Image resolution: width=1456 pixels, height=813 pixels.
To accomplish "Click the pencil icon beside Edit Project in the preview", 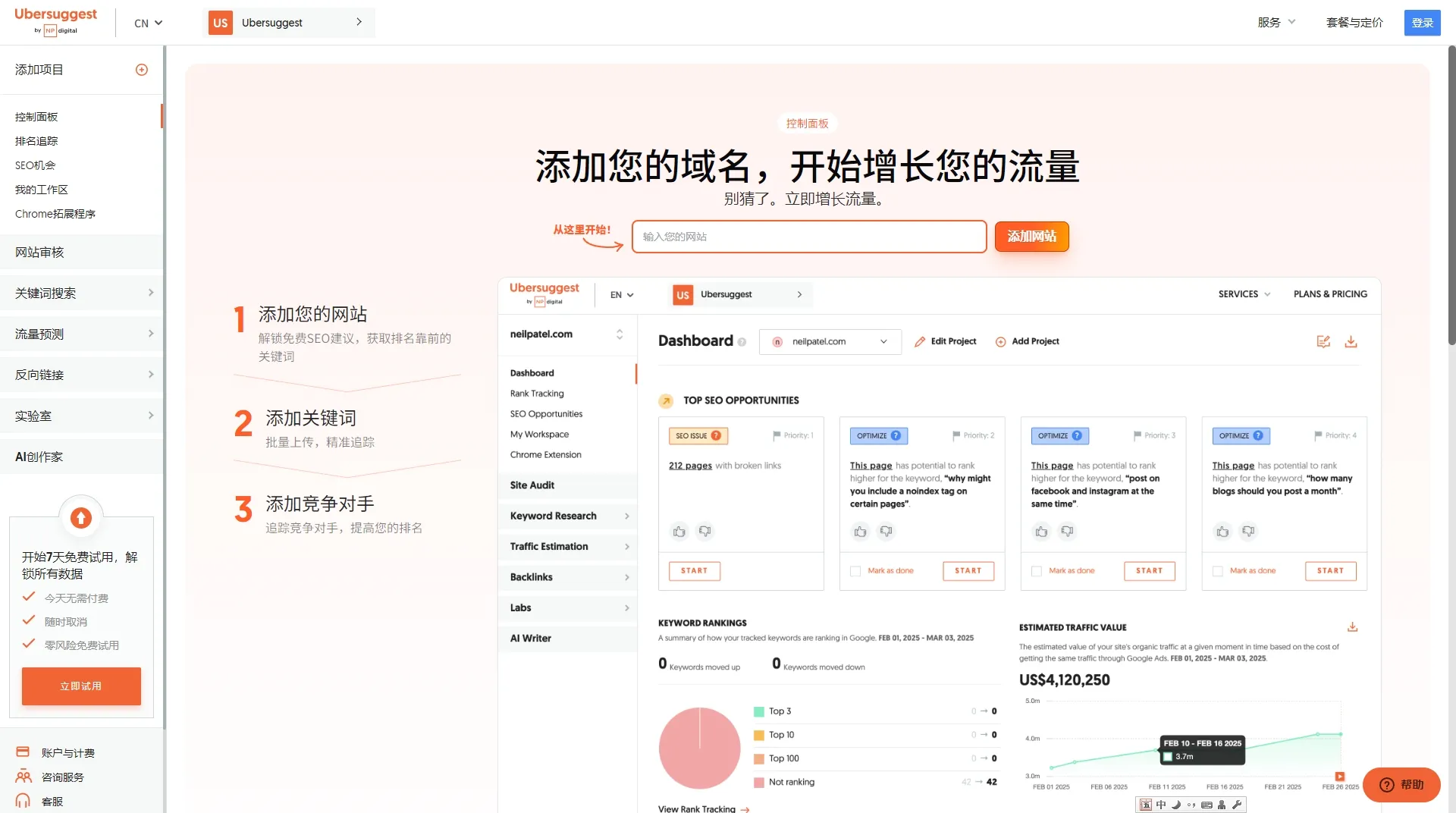I will [x=920, y=342].
